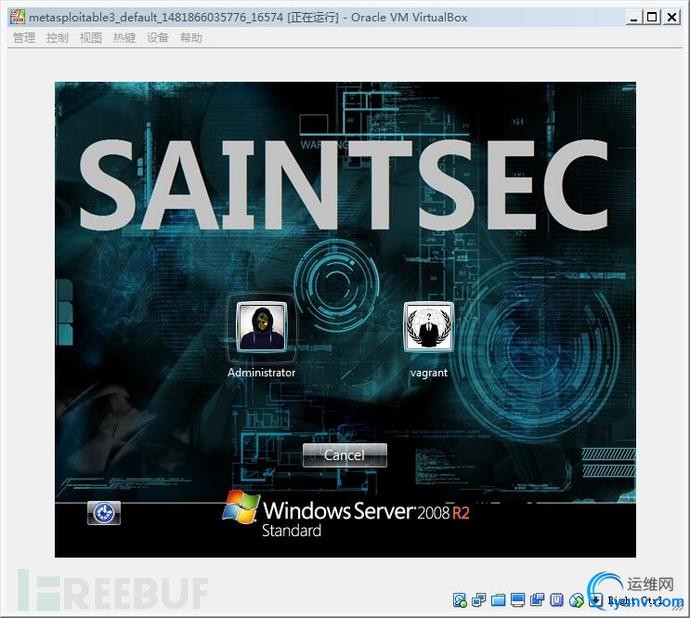Minimize the VirtualBox VM window
This screenshot has height=618, width=690.
(x=634, y=18)
